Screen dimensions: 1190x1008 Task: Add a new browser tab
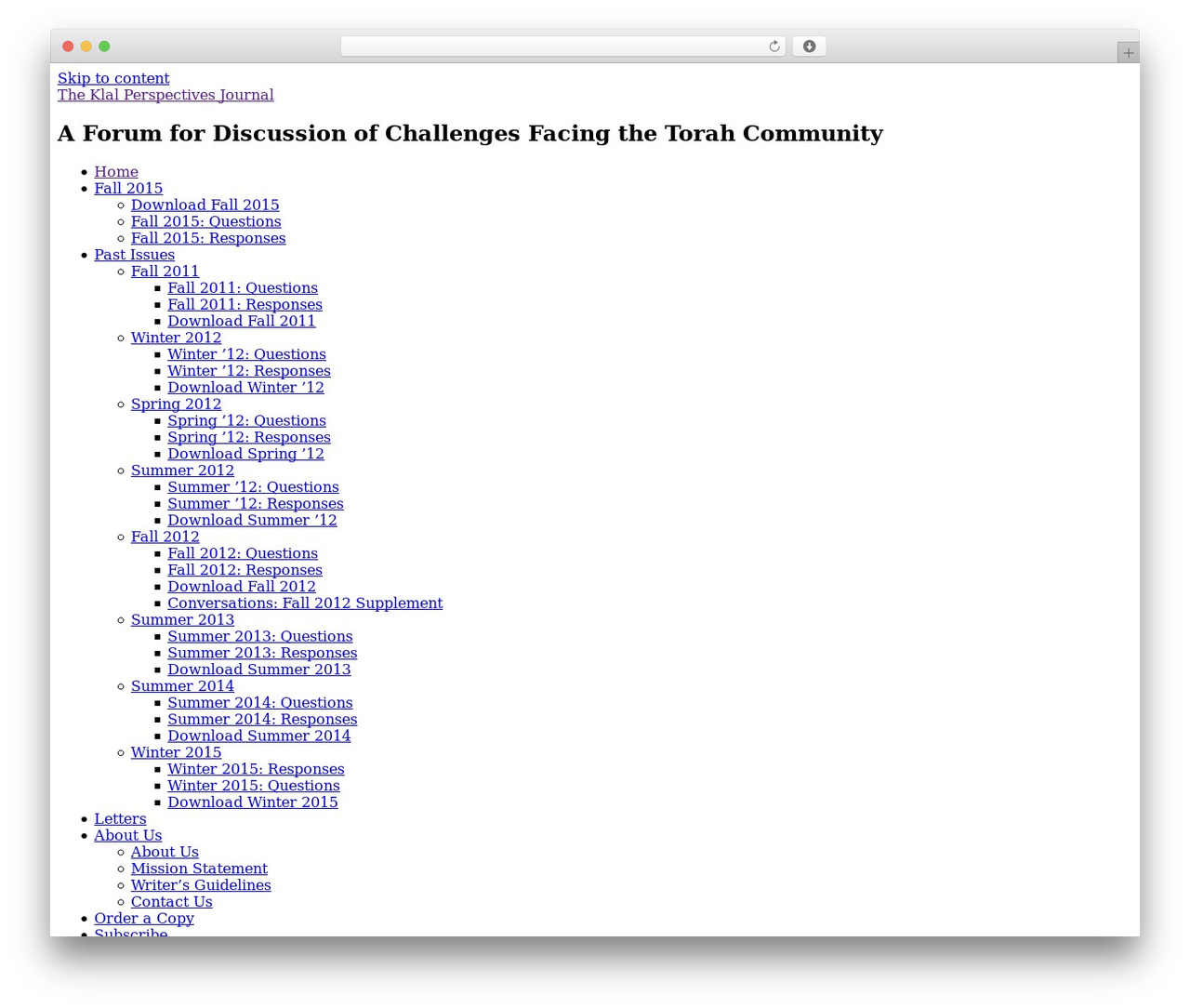[x=1128, y=53]
